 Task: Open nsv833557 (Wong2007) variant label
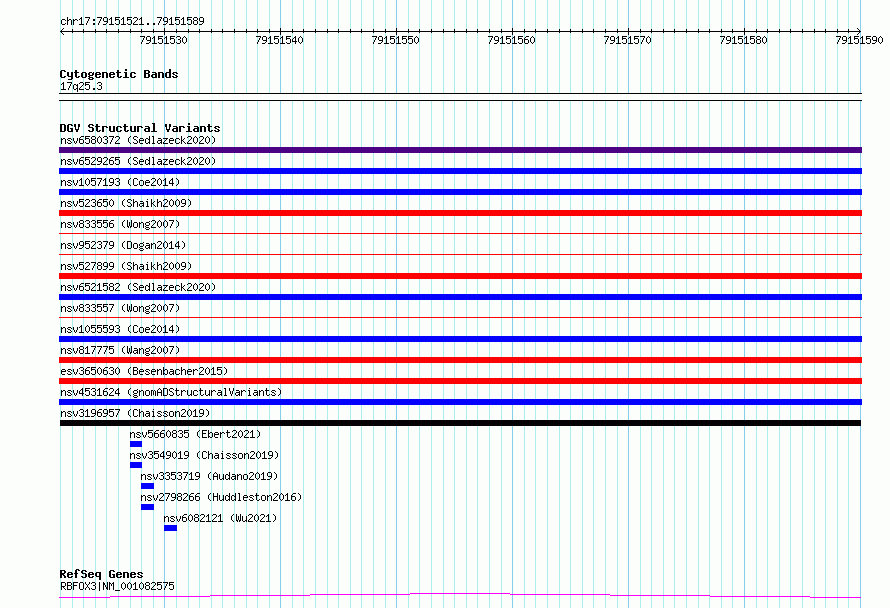tap(120, 308)
